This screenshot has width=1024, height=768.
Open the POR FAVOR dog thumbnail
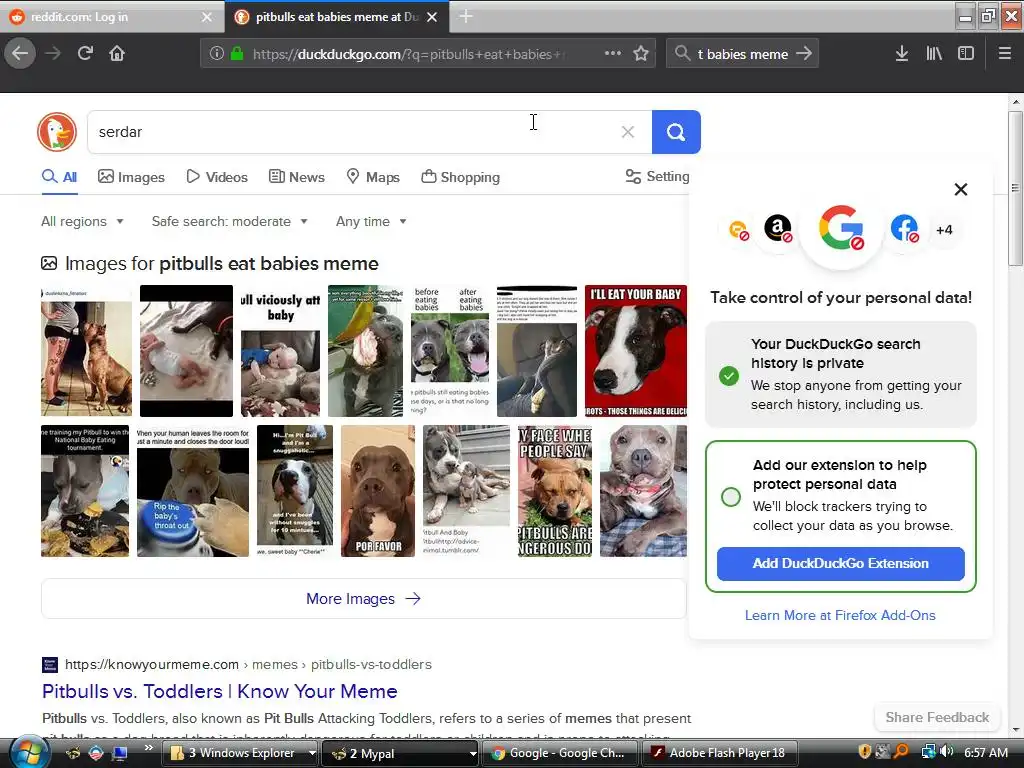point(377,491)
